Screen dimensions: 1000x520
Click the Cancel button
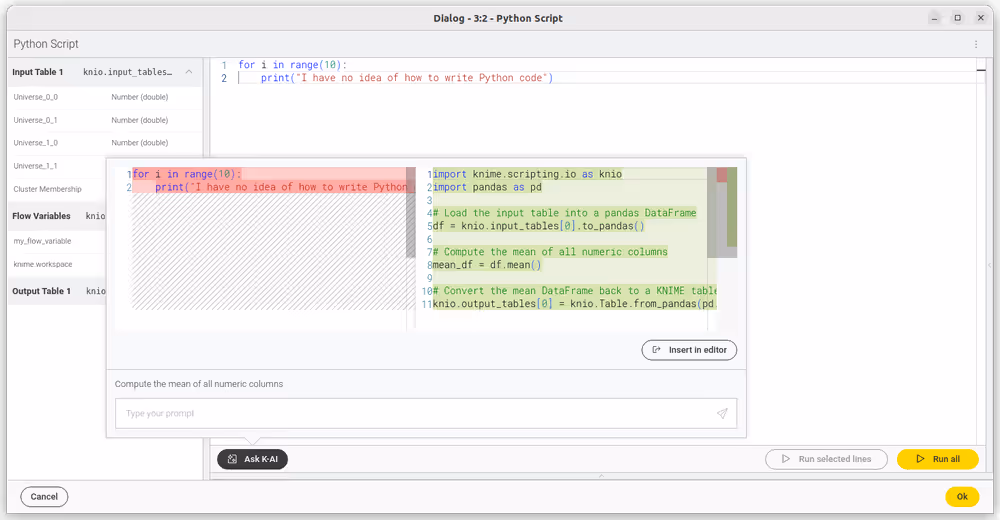(44, 496)
